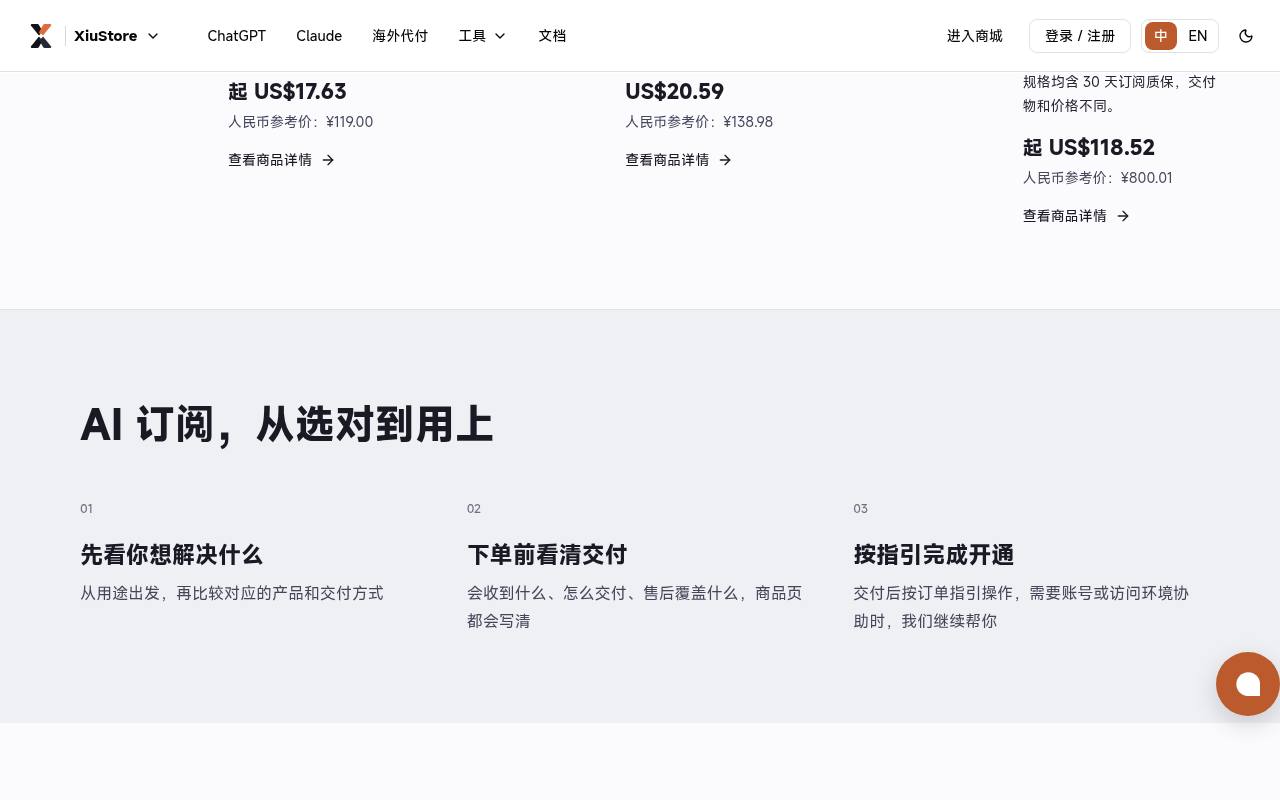1280x800 pixels.
Task: Switch language to 中
Action: pyautogui.click(x=1161, y=36)
